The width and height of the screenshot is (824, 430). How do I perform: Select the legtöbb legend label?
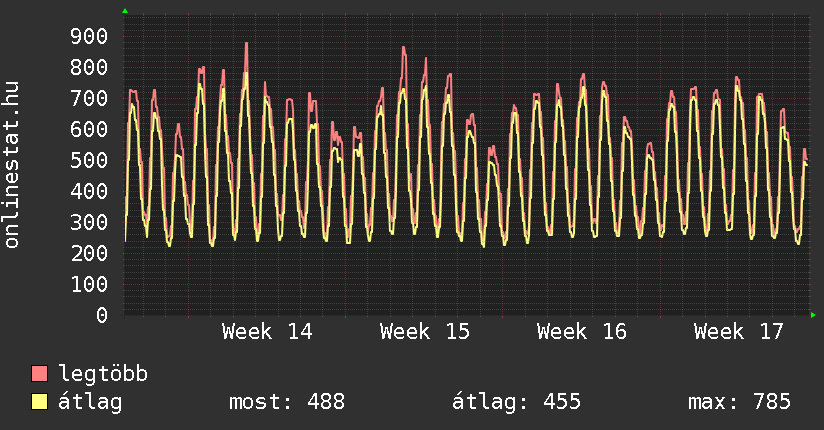[x=103, y=374]
